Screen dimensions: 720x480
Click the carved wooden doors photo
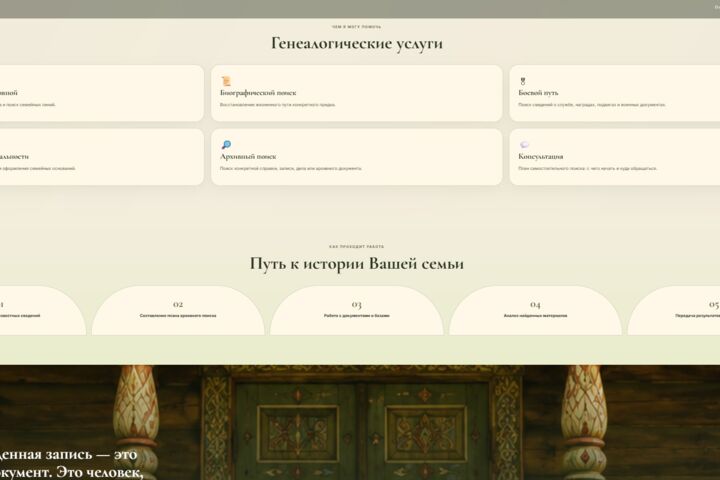pos(360,423)
